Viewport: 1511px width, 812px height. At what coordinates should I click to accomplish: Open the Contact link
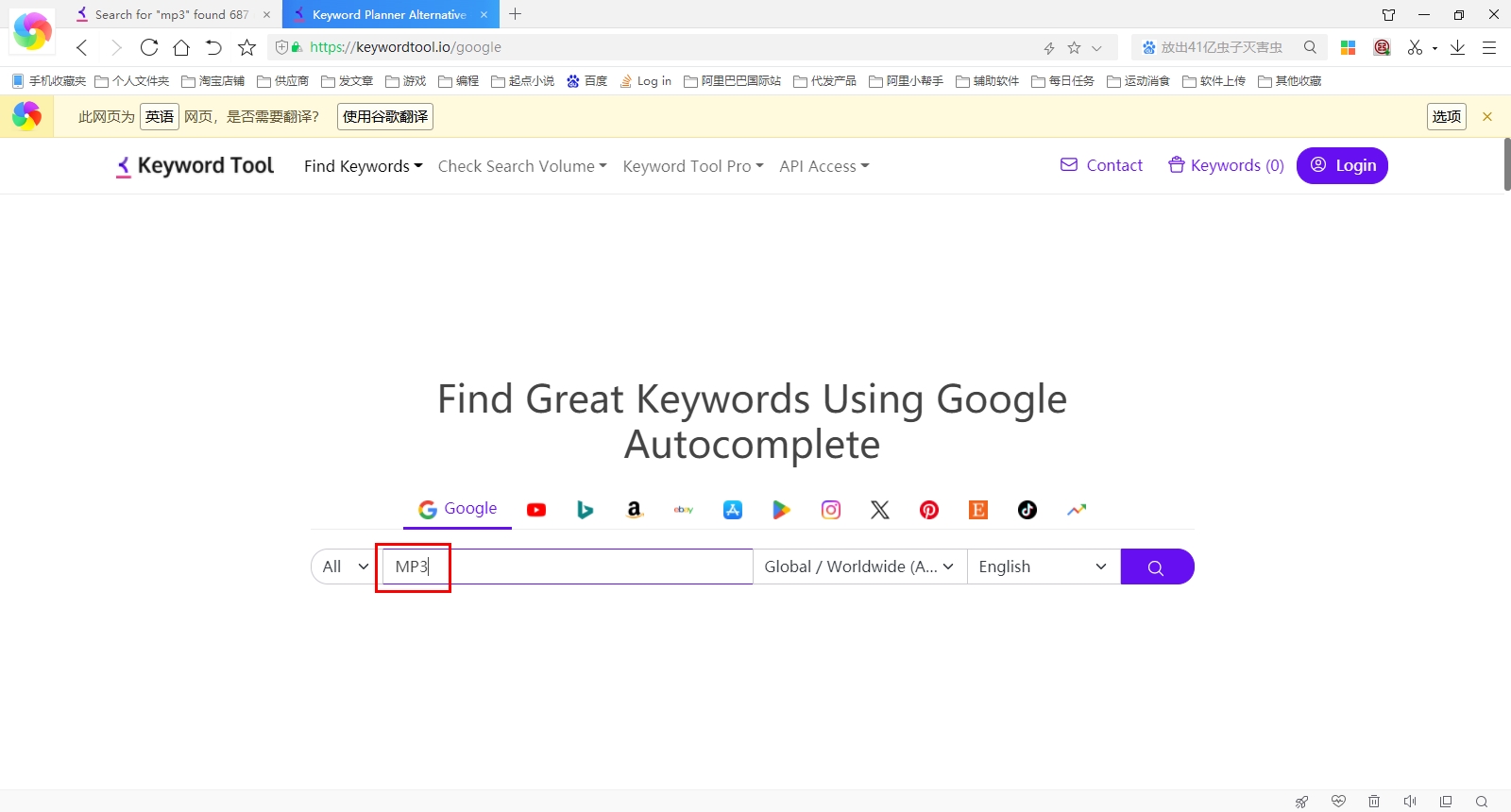click(x=1101, y=165)
